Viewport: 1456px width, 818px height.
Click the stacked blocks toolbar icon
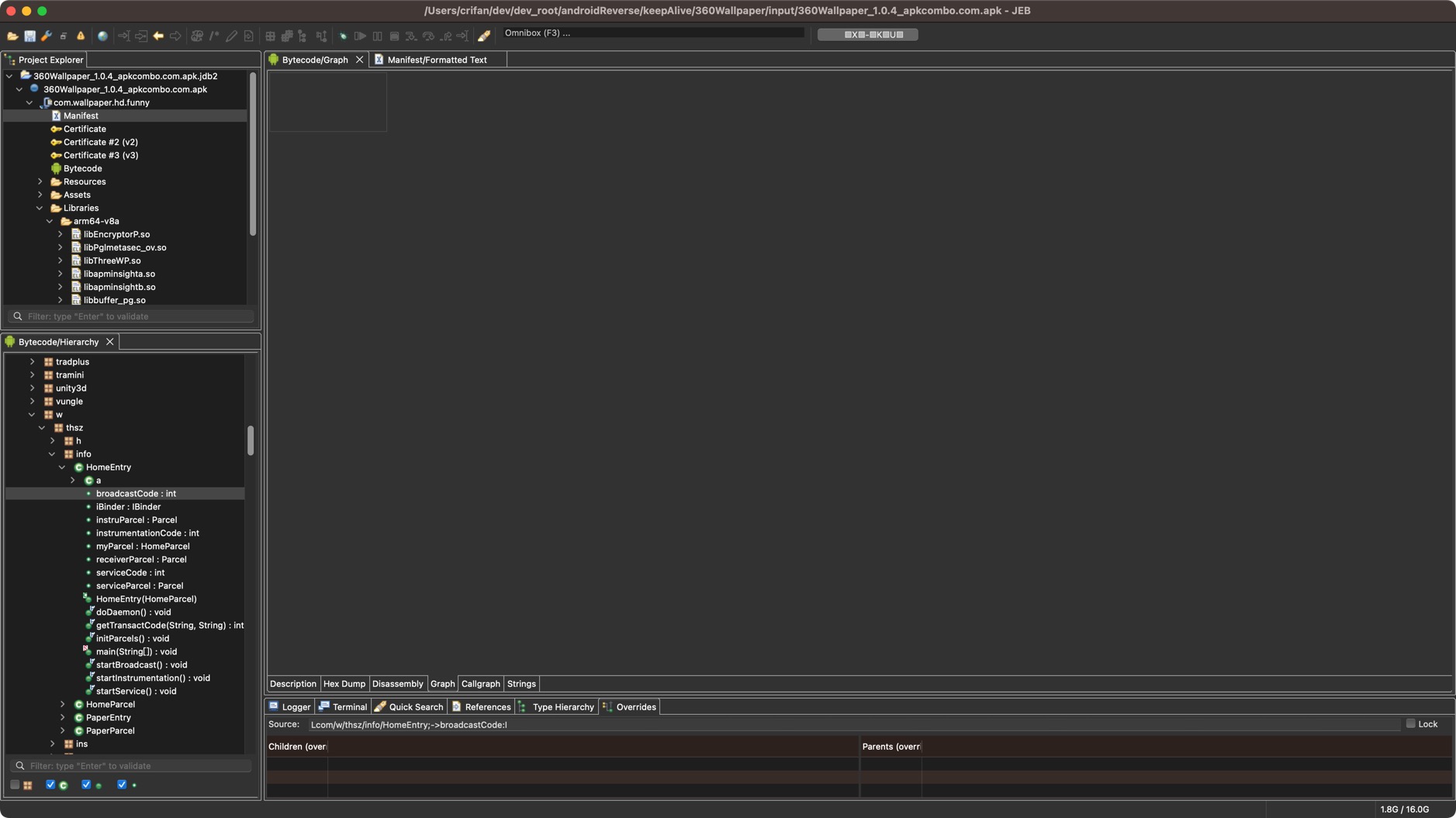coord(287,36)
